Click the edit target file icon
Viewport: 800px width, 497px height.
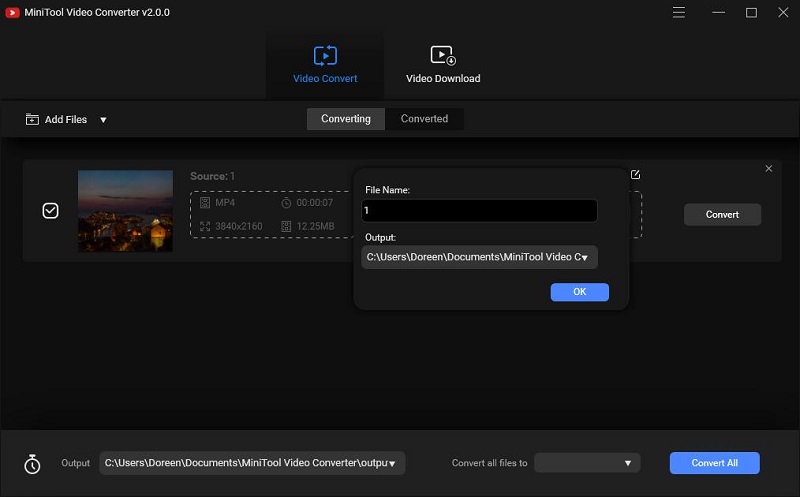[635, 175]
